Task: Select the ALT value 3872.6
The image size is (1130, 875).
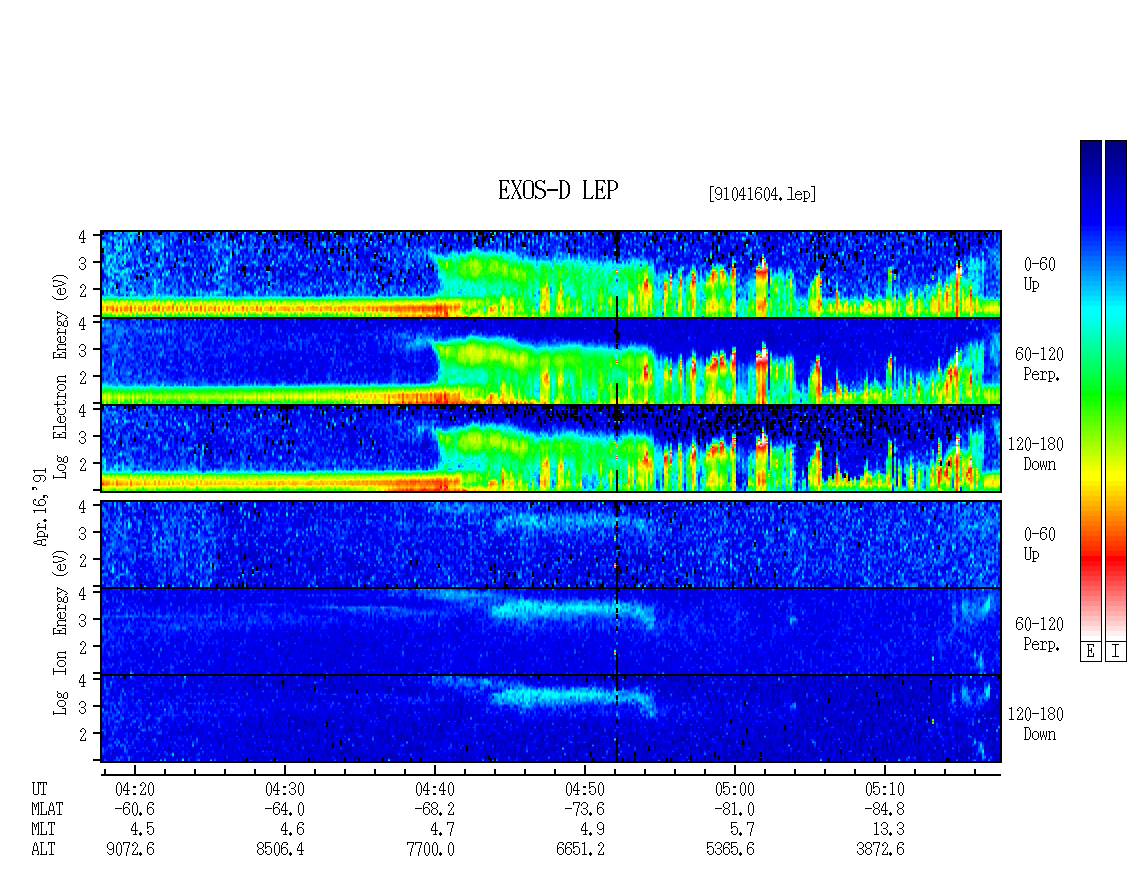Action: 880,850
